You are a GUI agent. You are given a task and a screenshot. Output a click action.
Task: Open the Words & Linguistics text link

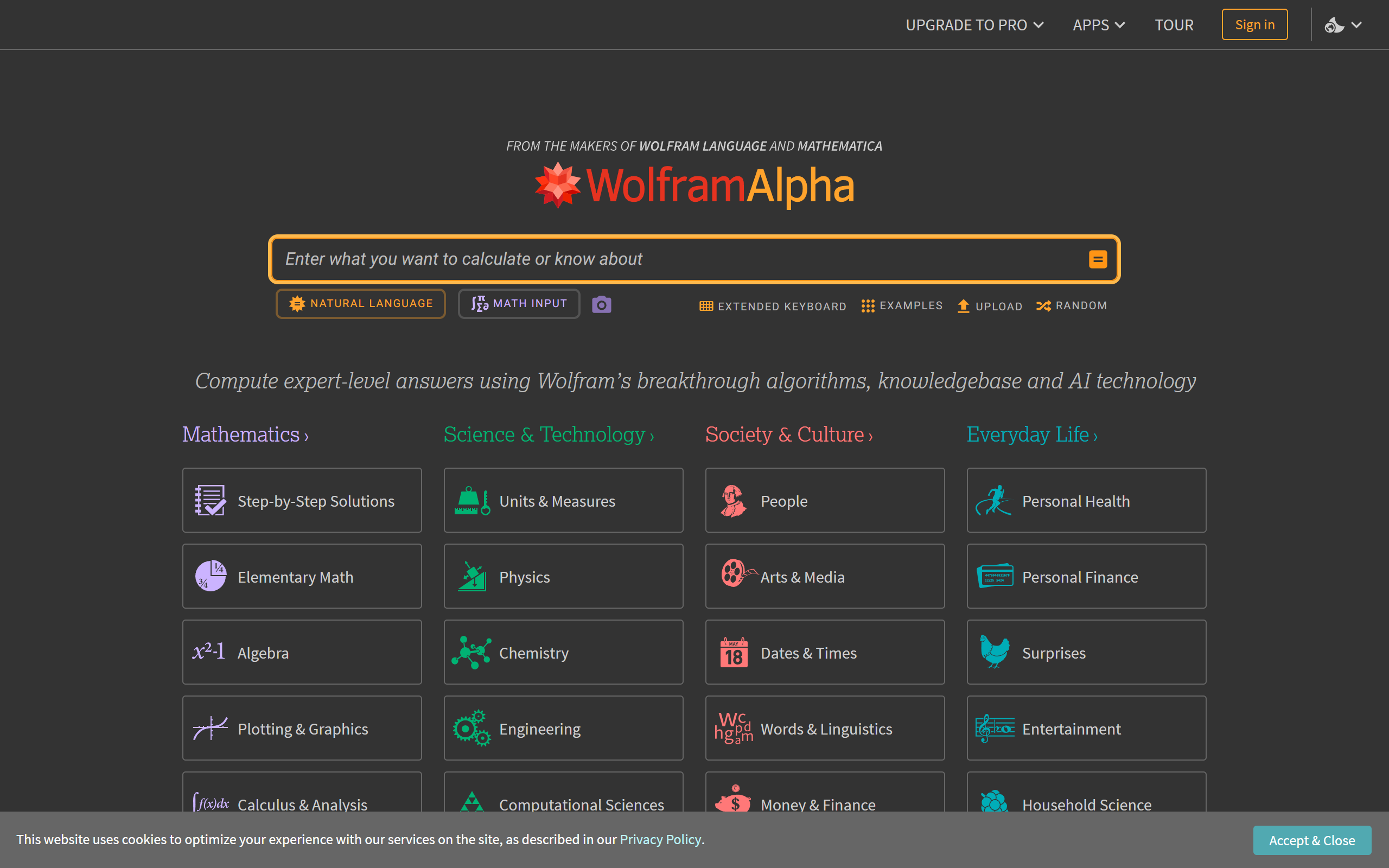click(x=826, y=729)
